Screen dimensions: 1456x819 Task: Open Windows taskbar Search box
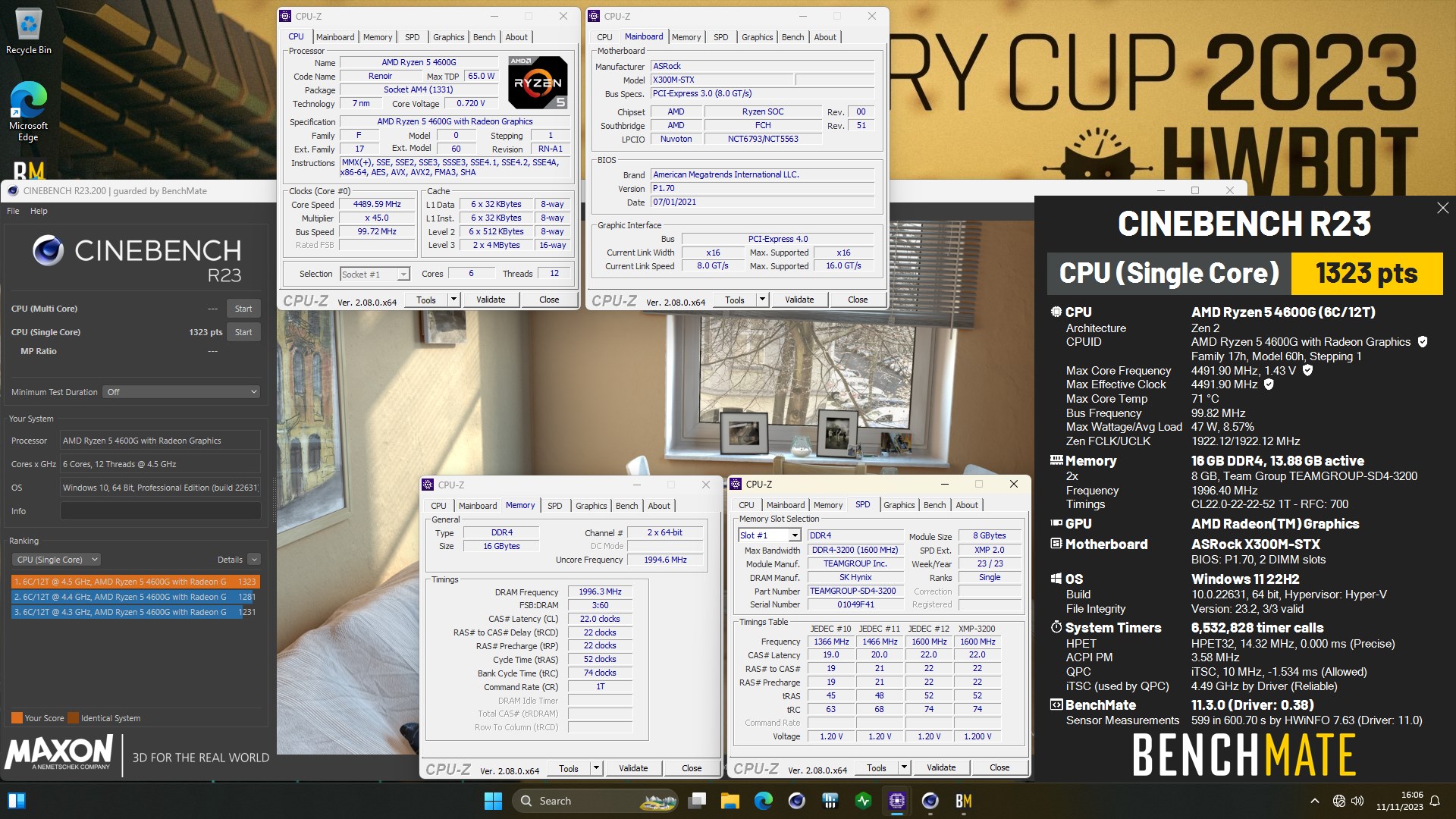(x=595, y=801)
